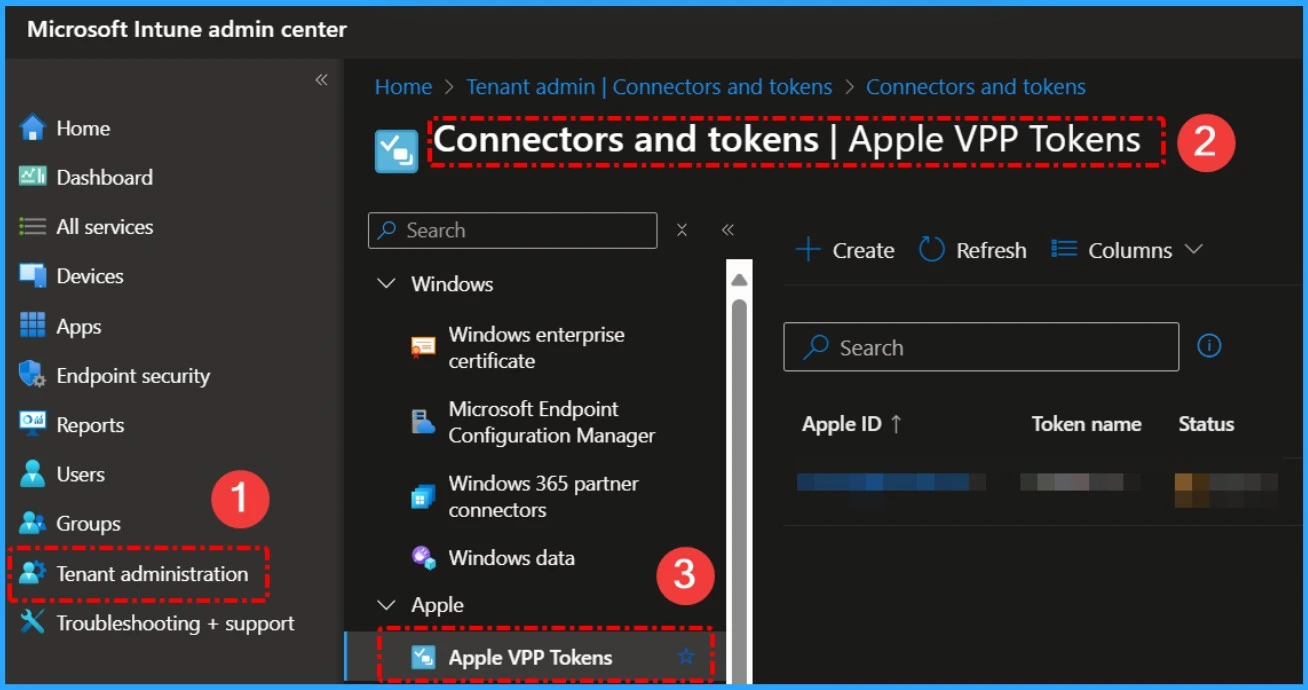This screenshot has height=690, width=1308.
Task: Open the Columns dropdown
Action: 1127,250
